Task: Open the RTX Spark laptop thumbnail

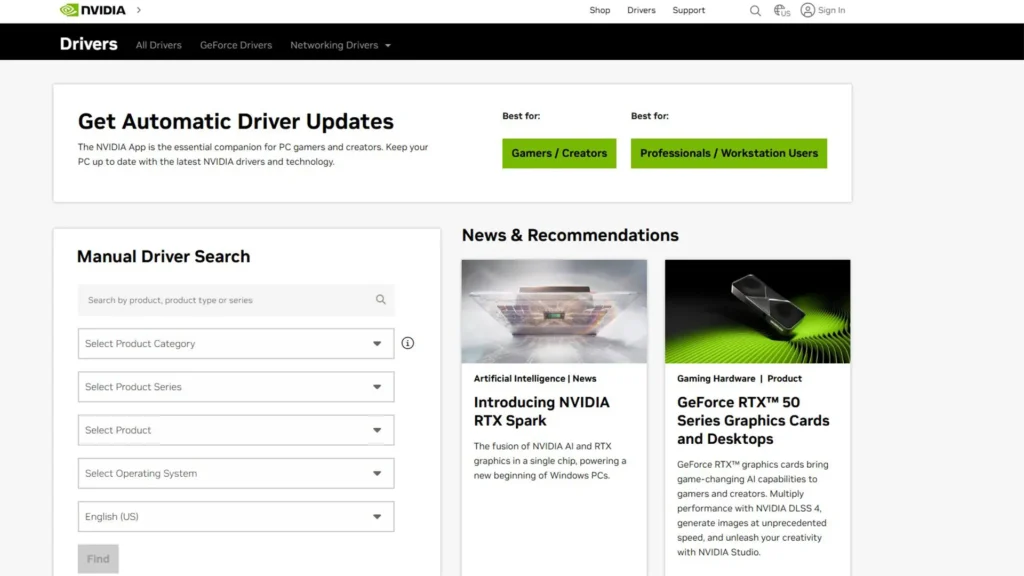Action: click(x=554, y=312)
